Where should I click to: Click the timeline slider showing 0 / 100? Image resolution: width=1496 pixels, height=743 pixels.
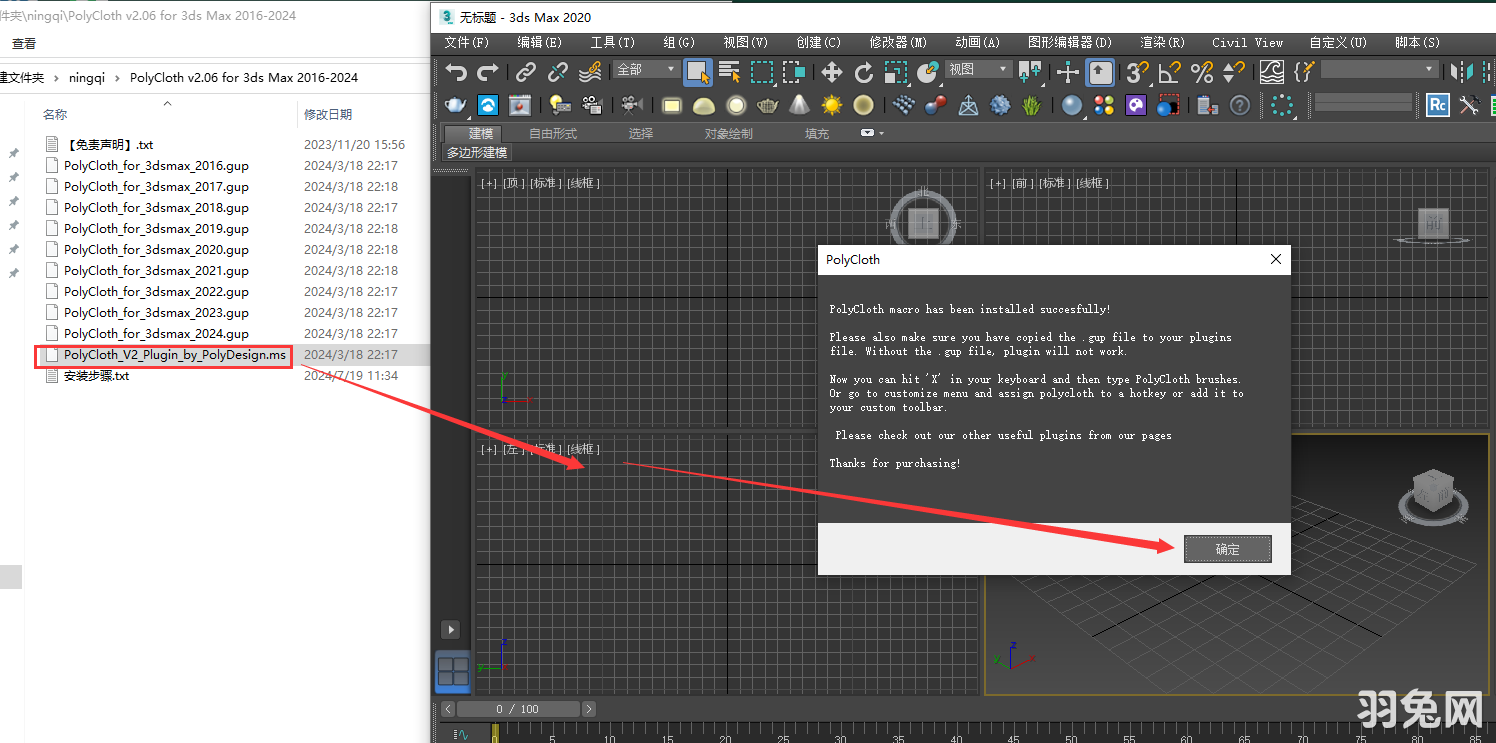(x=520, y=708)
